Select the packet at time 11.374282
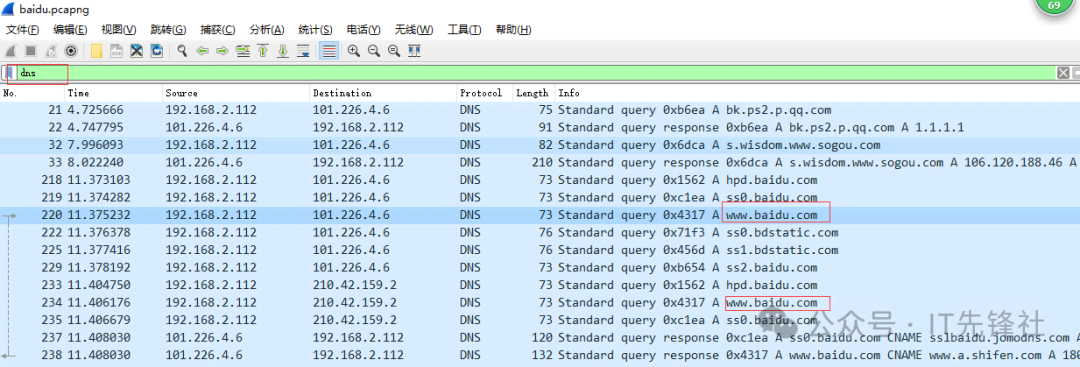The height and width of the screenshot is (367, 1080). click(x=540, y=198)
